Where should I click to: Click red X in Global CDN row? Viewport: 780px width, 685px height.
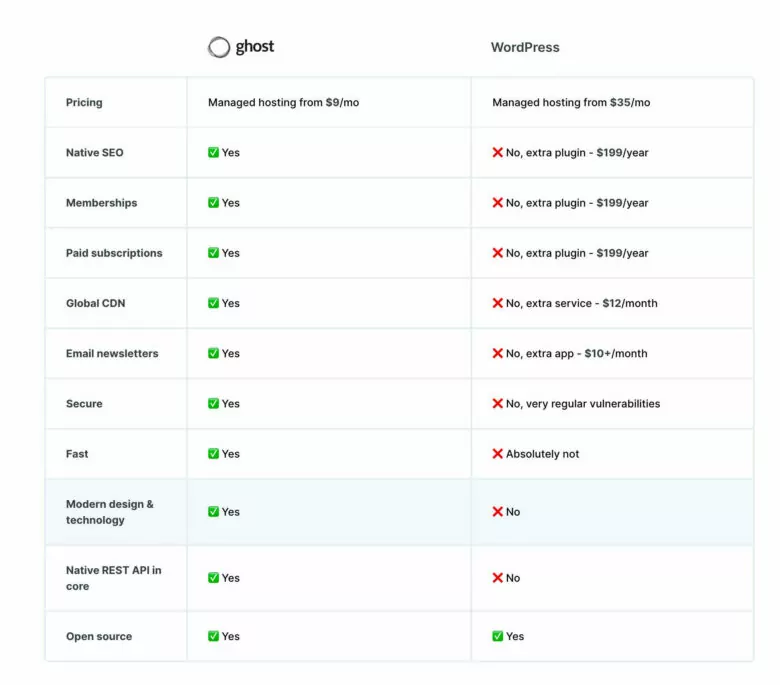point(497,303)
